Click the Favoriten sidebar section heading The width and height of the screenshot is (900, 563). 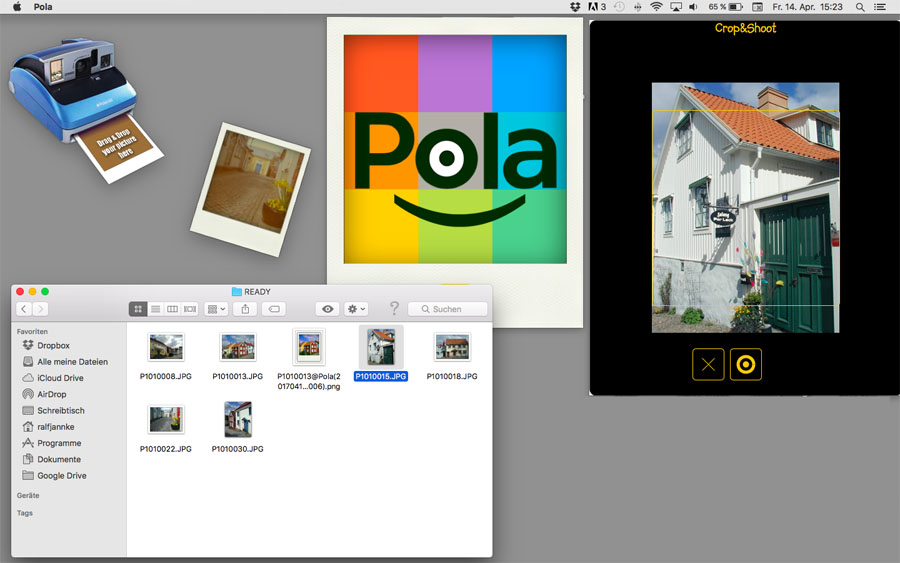point(32,331)
